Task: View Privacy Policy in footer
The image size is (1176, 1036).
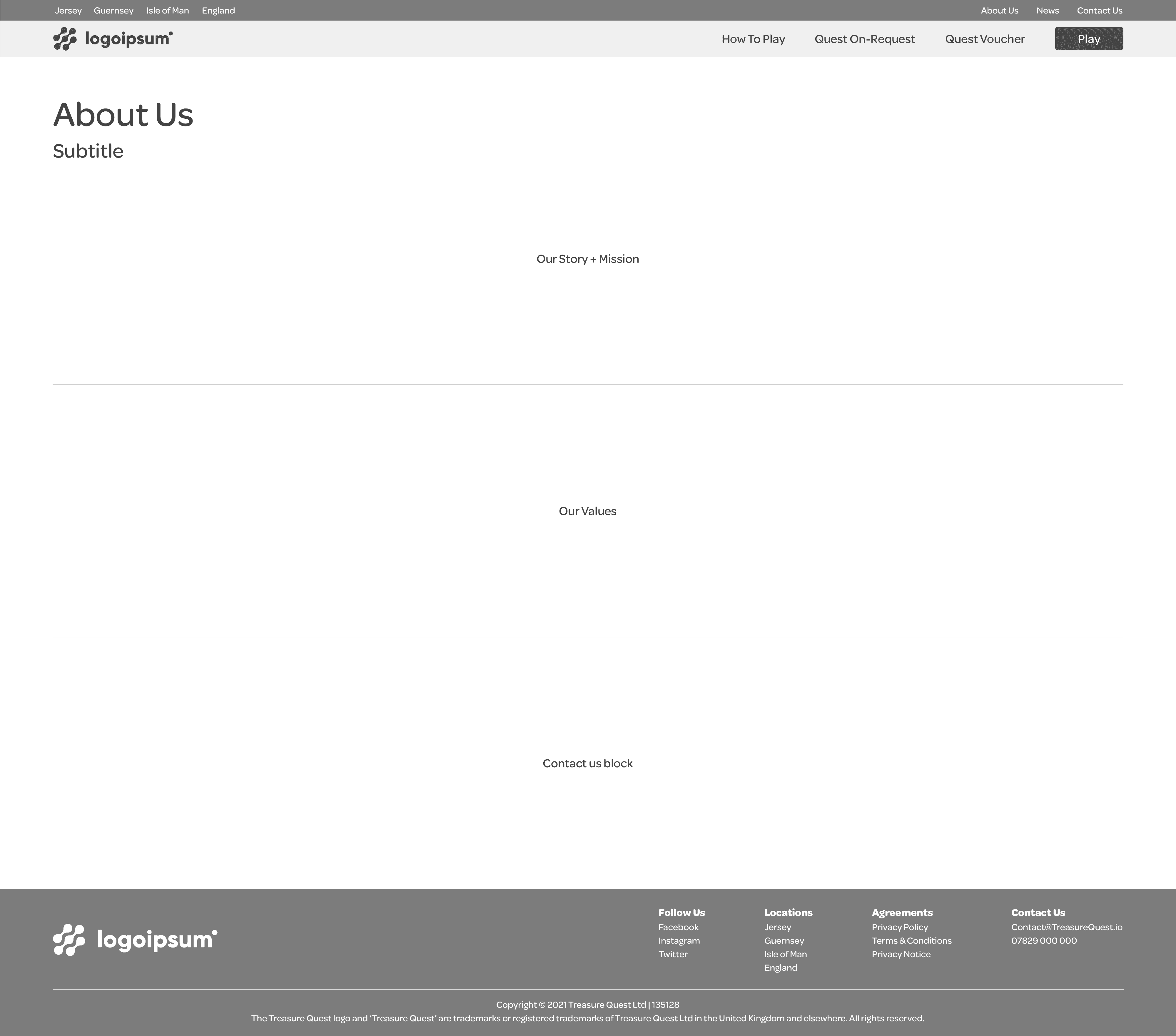Action: (899, 927)
